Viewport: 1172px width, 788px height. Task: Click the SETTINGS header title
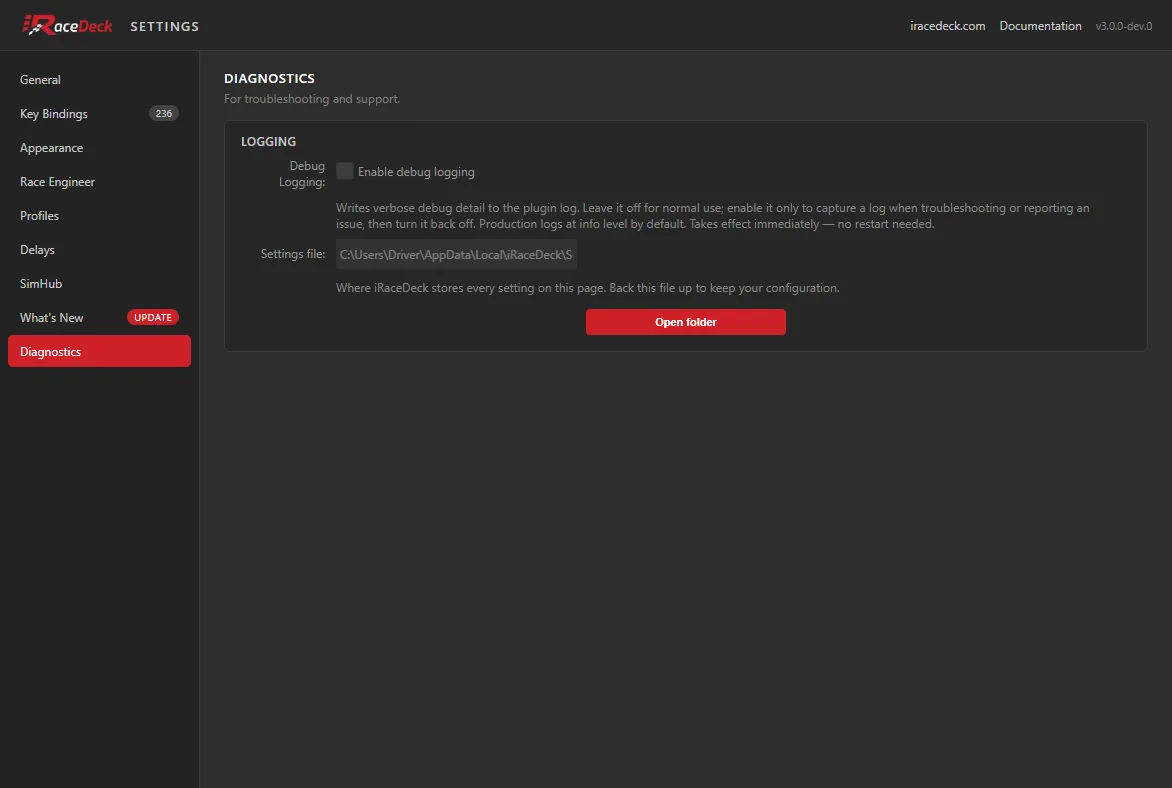pyautogui.click(x=164, y=26)
